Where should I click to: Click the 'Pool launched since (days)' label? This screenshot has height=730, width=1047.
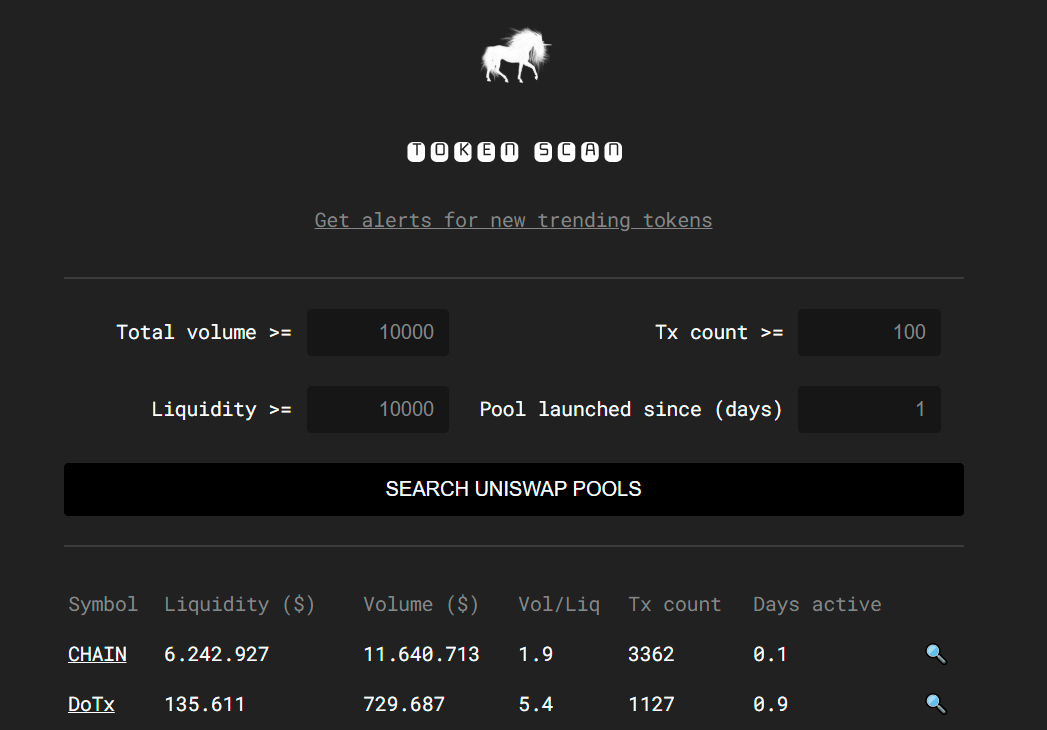pos(630,409)
